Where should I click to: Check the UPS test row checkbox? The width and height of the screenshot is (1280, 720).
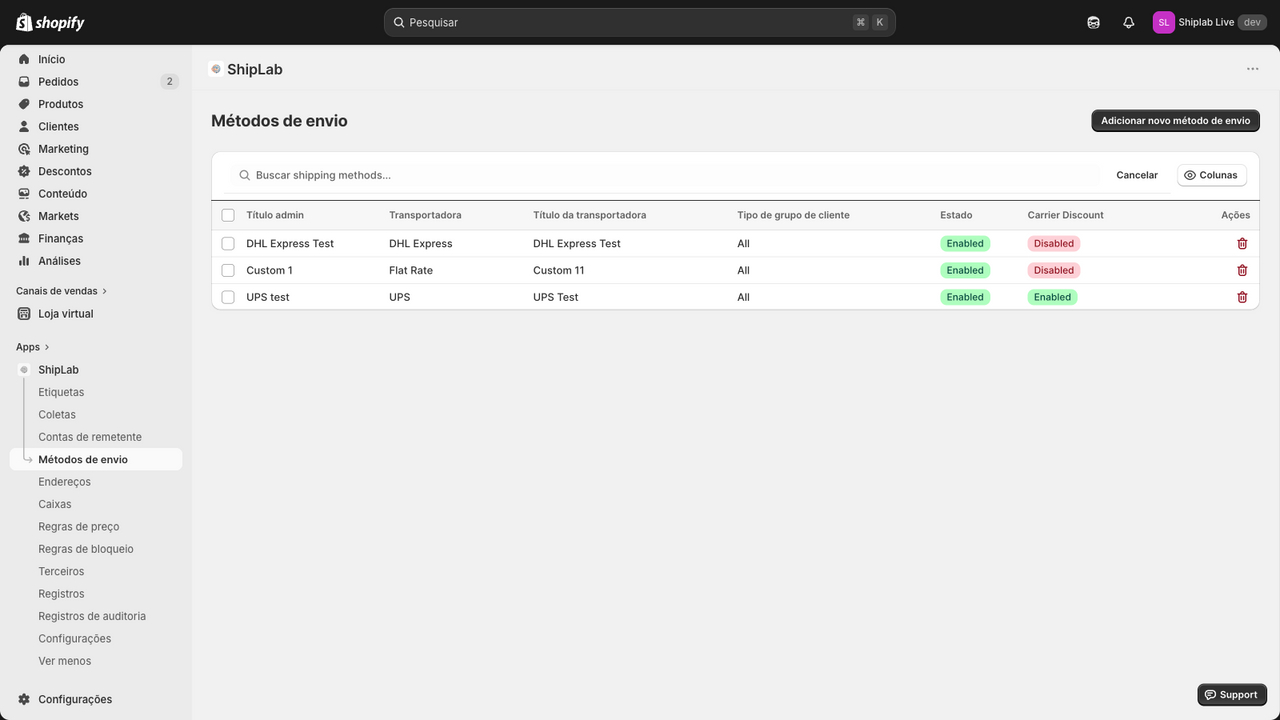(x=228, y=297)
